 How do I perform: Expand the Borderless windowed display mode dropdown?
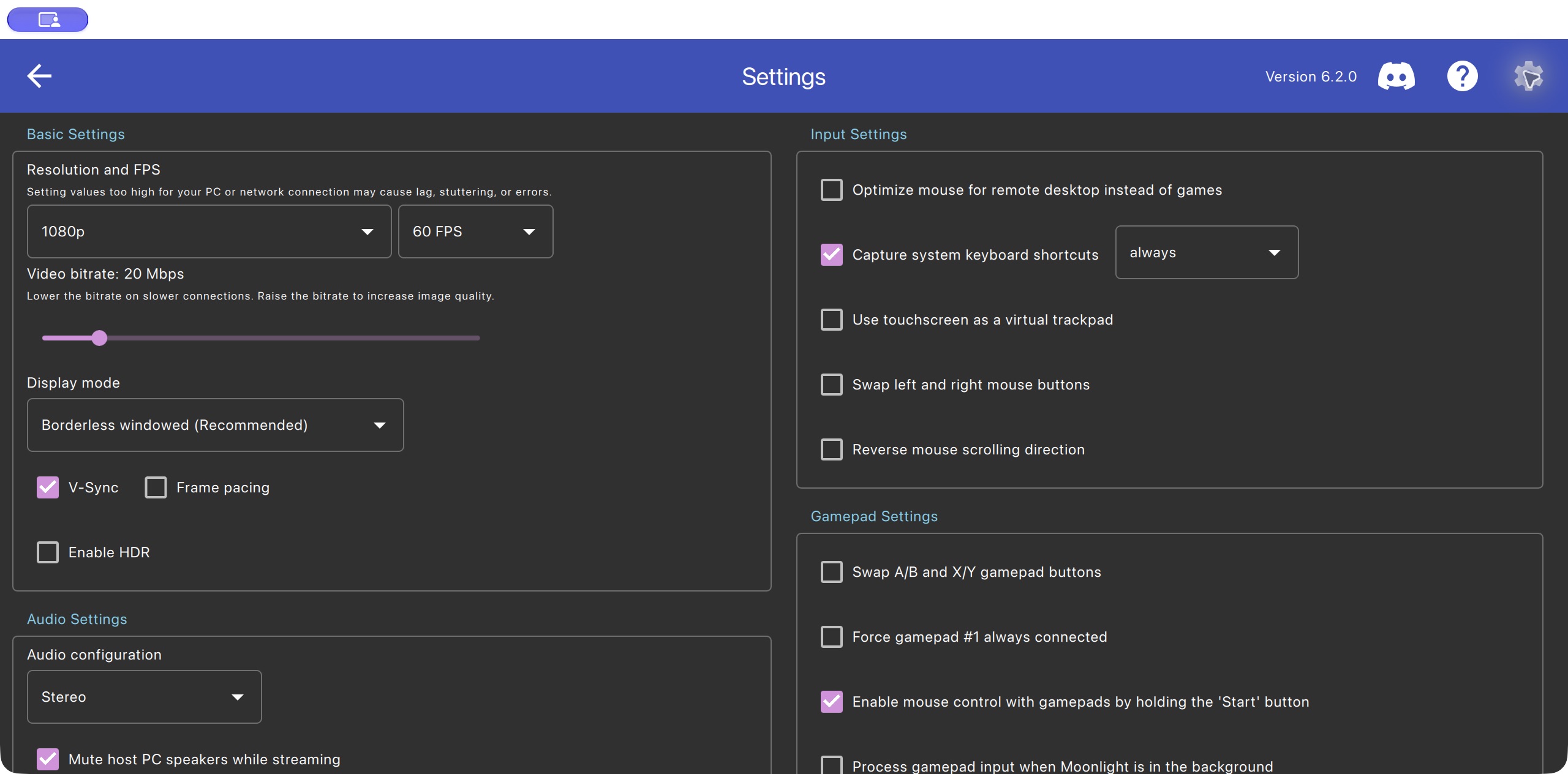click(215, 425)
